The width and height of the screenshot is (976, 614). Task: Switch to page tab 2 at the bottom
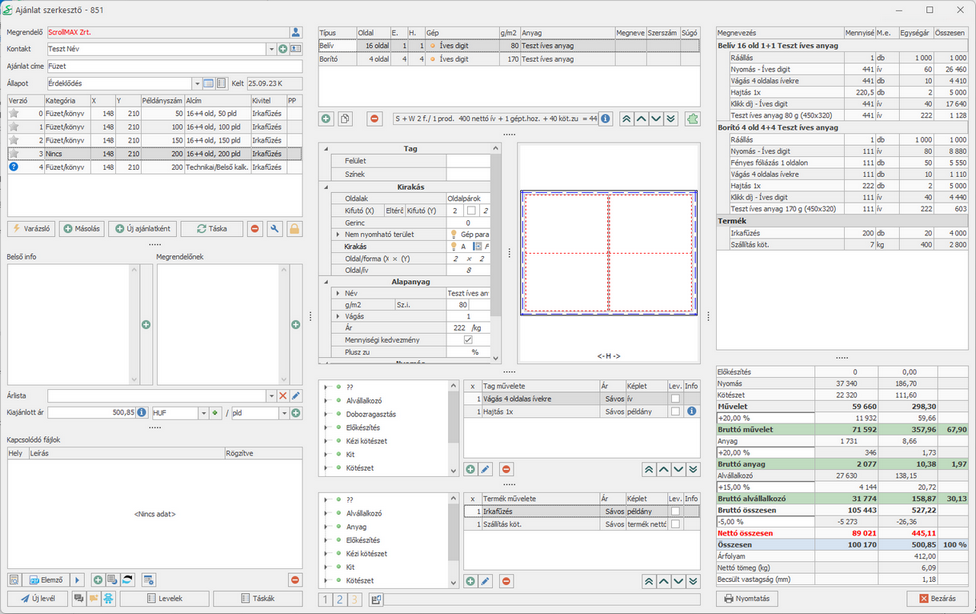340,600
